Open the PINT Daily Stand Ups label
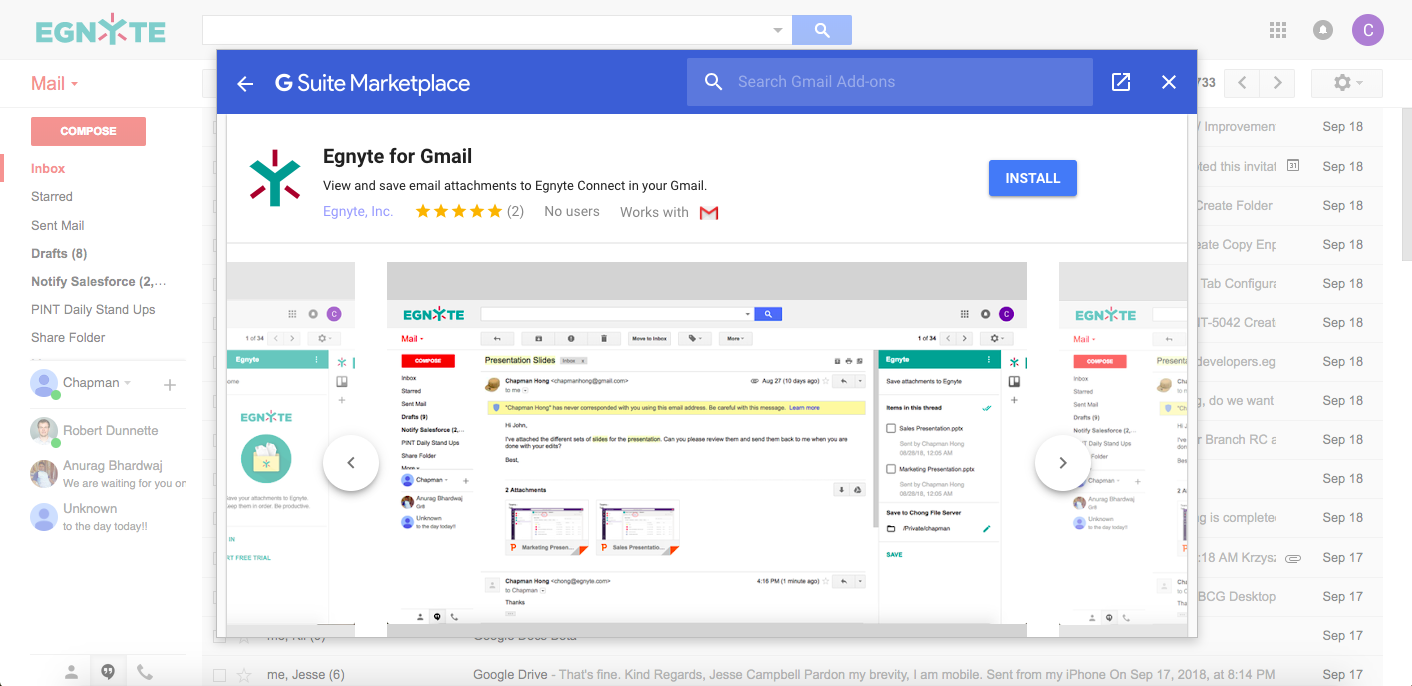The image size is (1412, 686). click(x=93, y=309)
